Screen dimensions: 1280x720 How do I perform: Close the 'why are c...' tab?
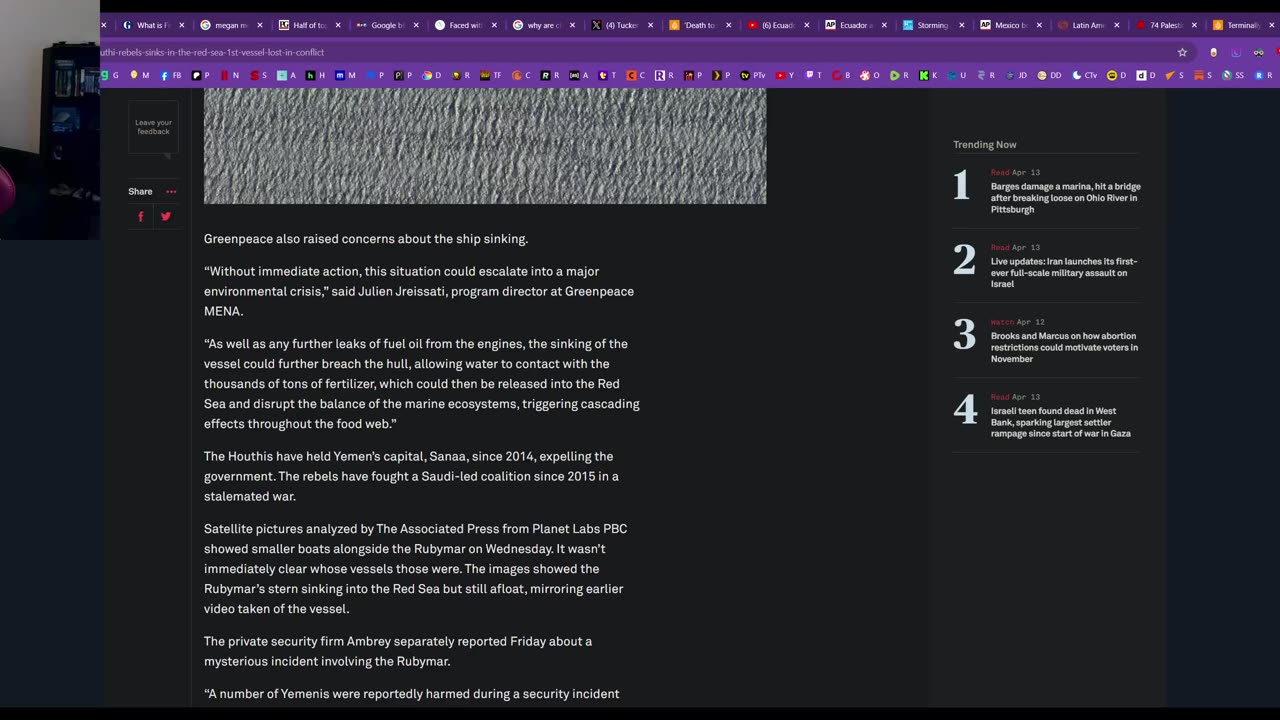coord(572,25)
